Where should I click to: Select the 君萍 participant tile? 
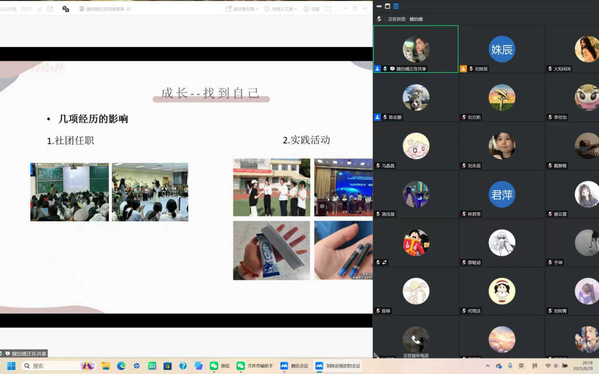(502, 194)
